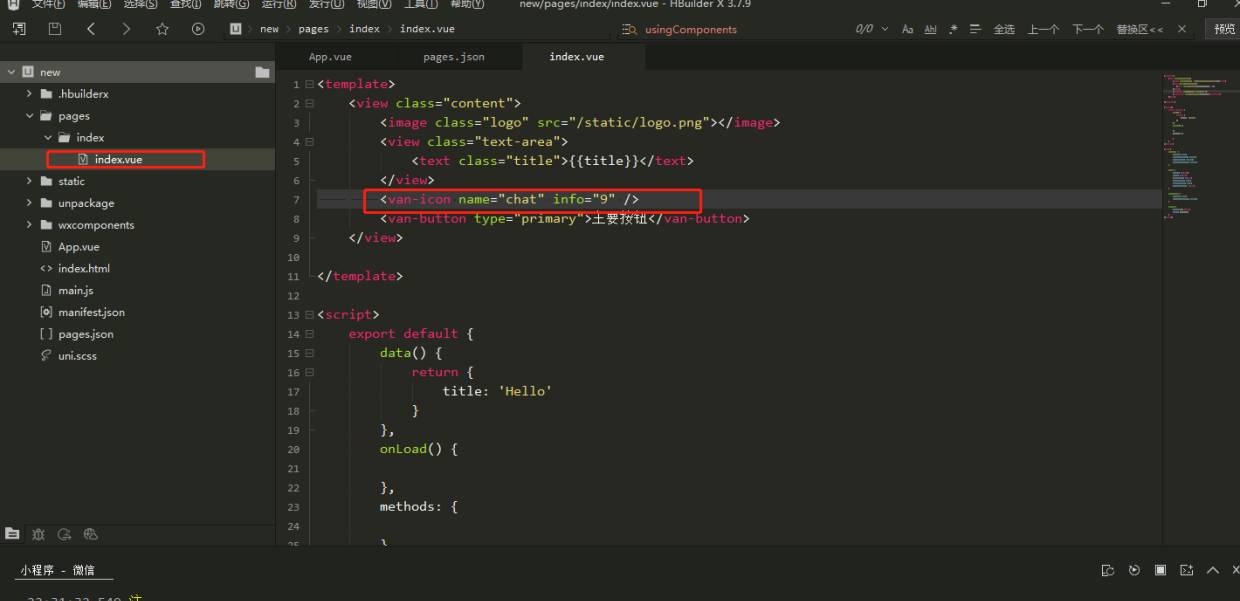This screenshot has height=601, width=1240.
Task: Click the 下一个 (next match) button
Action: point(1088,29)
